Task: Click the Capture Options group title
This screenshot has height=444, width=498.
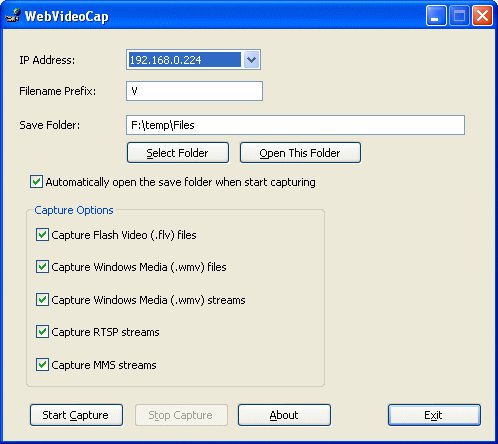Action: (74, 210)
